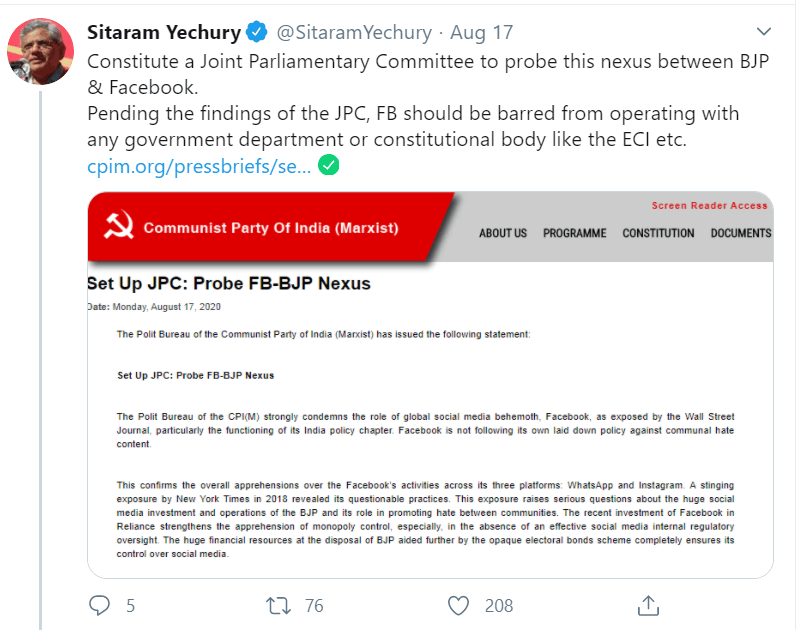The image size is (796, 630).
Task: Click the hammer and sickle logo
Action: pos(118,228)
